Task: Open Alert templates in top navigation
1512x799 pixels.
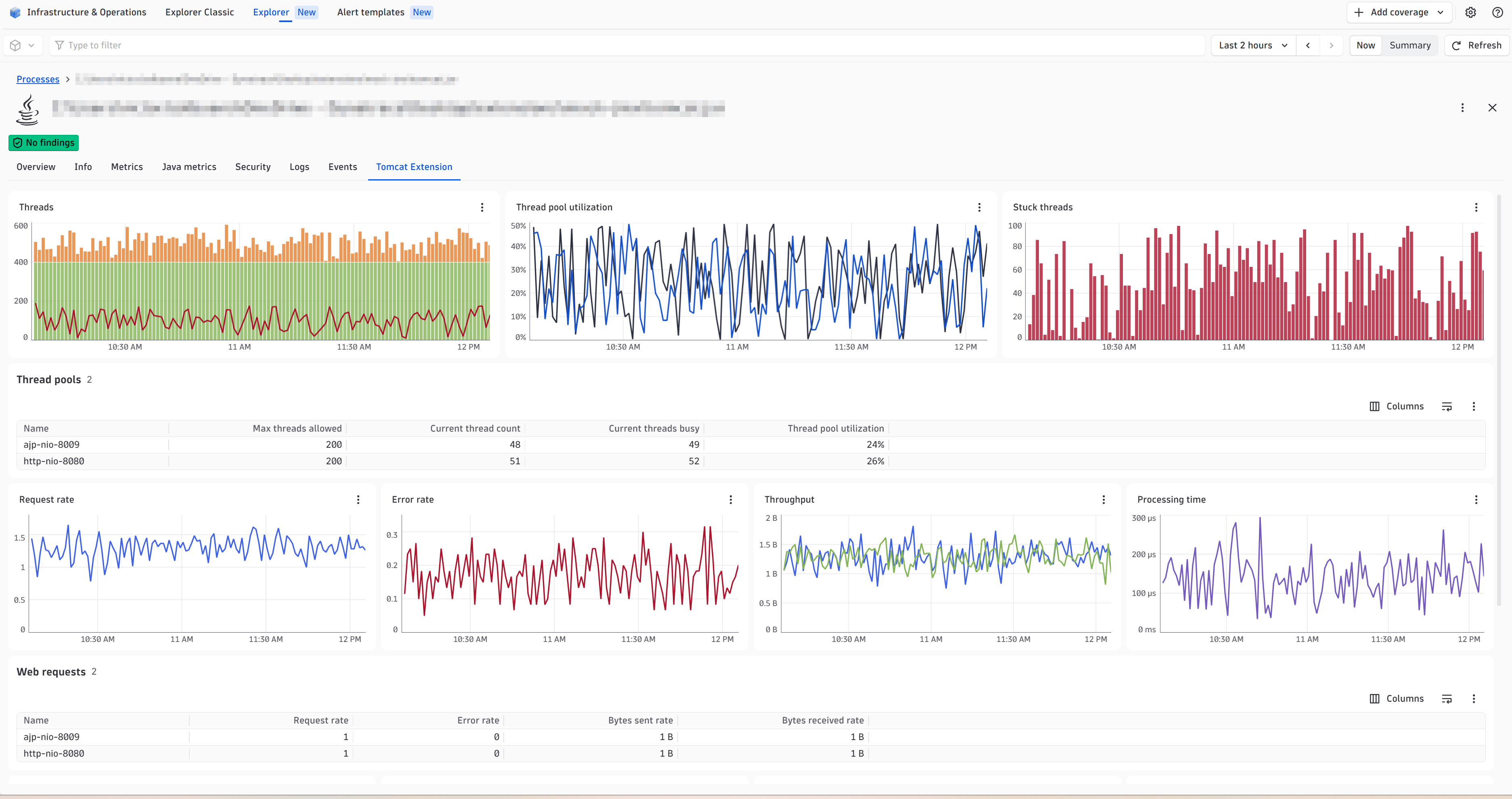Action: 385,13
